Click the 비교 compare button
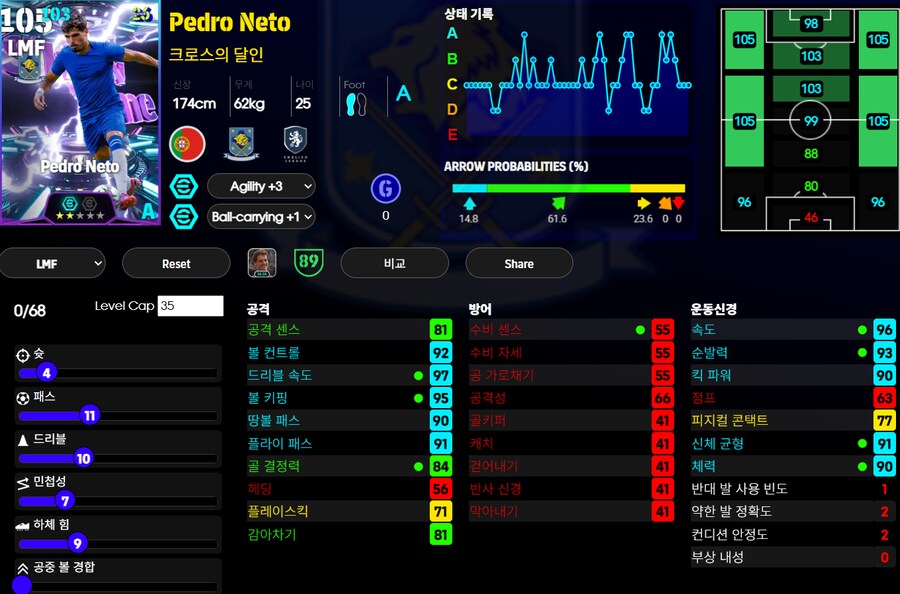Screen dimensions: 900x594 [394, 263]
